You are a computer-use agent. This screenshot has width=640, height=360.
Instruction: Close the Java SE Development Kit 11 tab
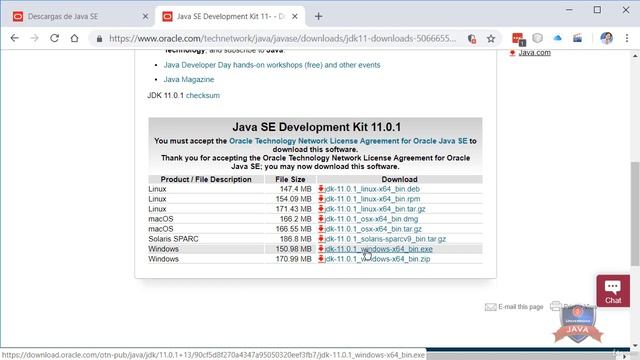coord(295,16)
